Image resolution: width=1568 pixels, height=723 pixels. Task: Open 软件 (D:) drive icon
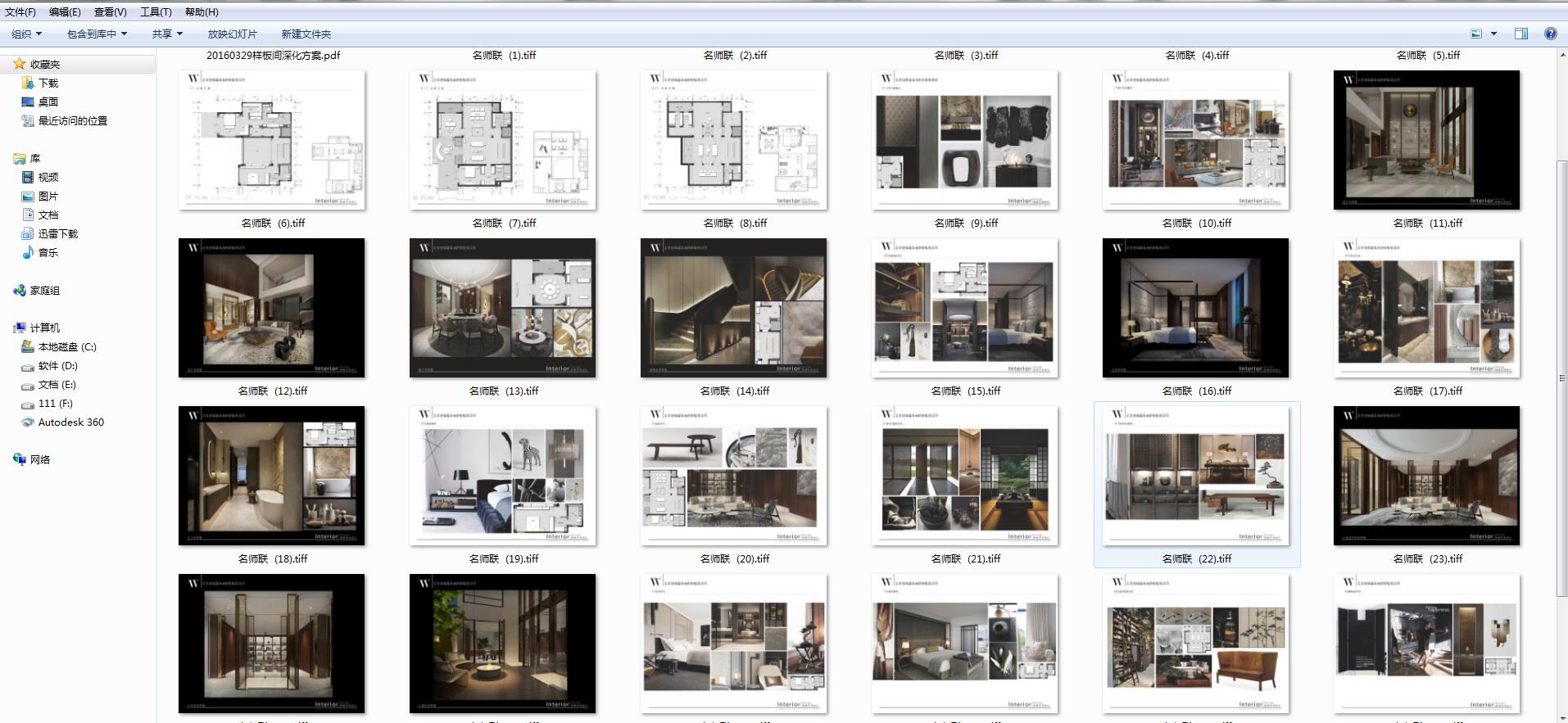28,366
